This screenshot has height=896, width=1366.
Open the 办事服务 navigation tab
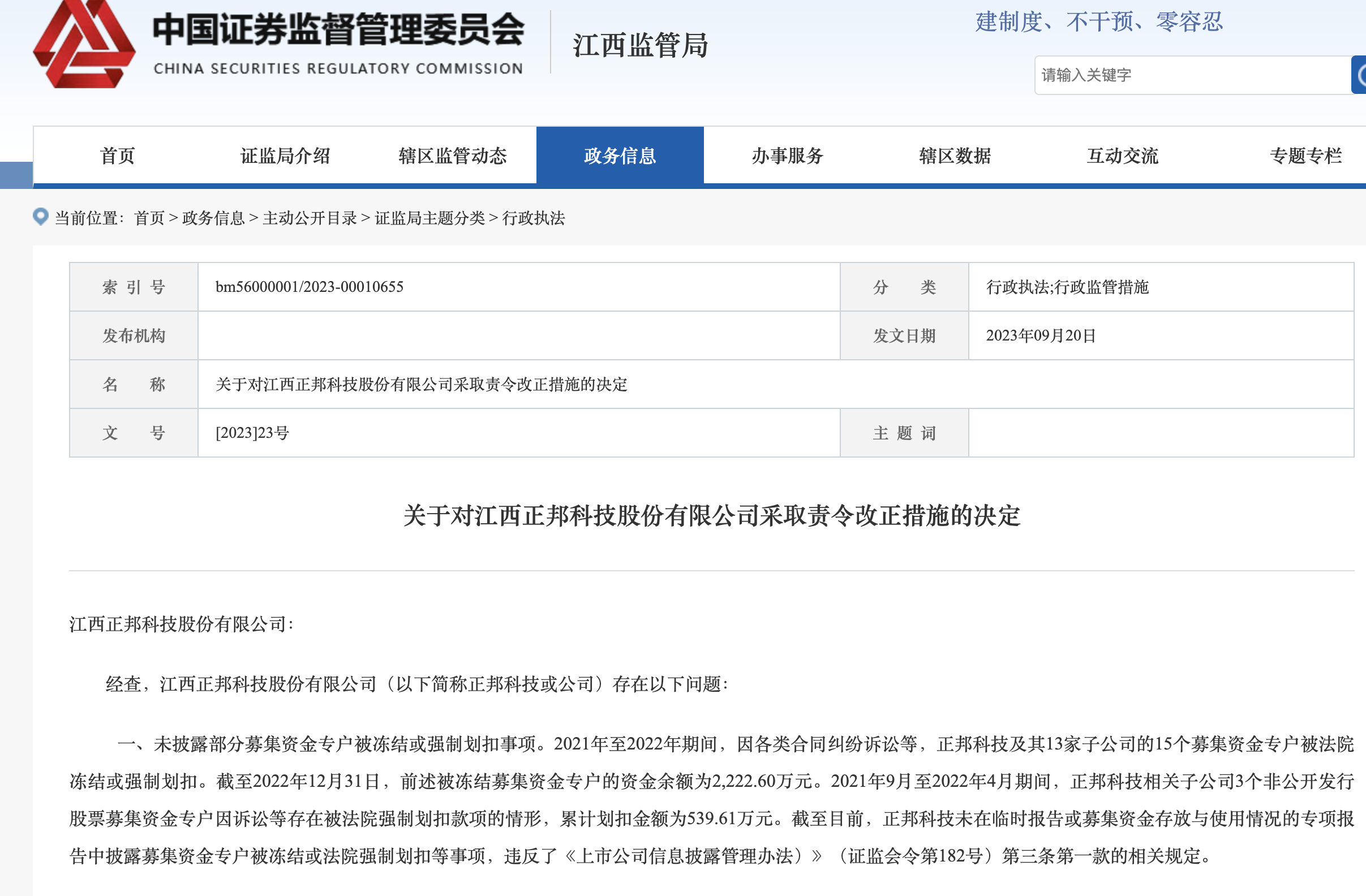pos(788,156)
